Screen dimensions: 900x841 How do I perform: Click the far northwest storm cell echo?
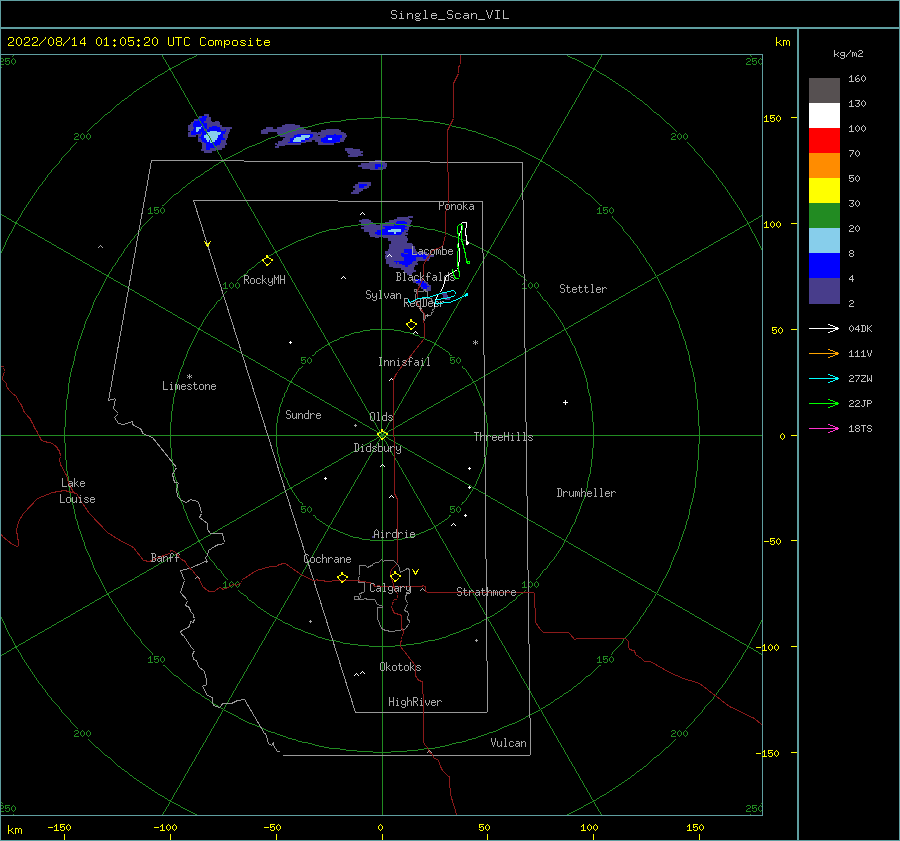(210, 133)
